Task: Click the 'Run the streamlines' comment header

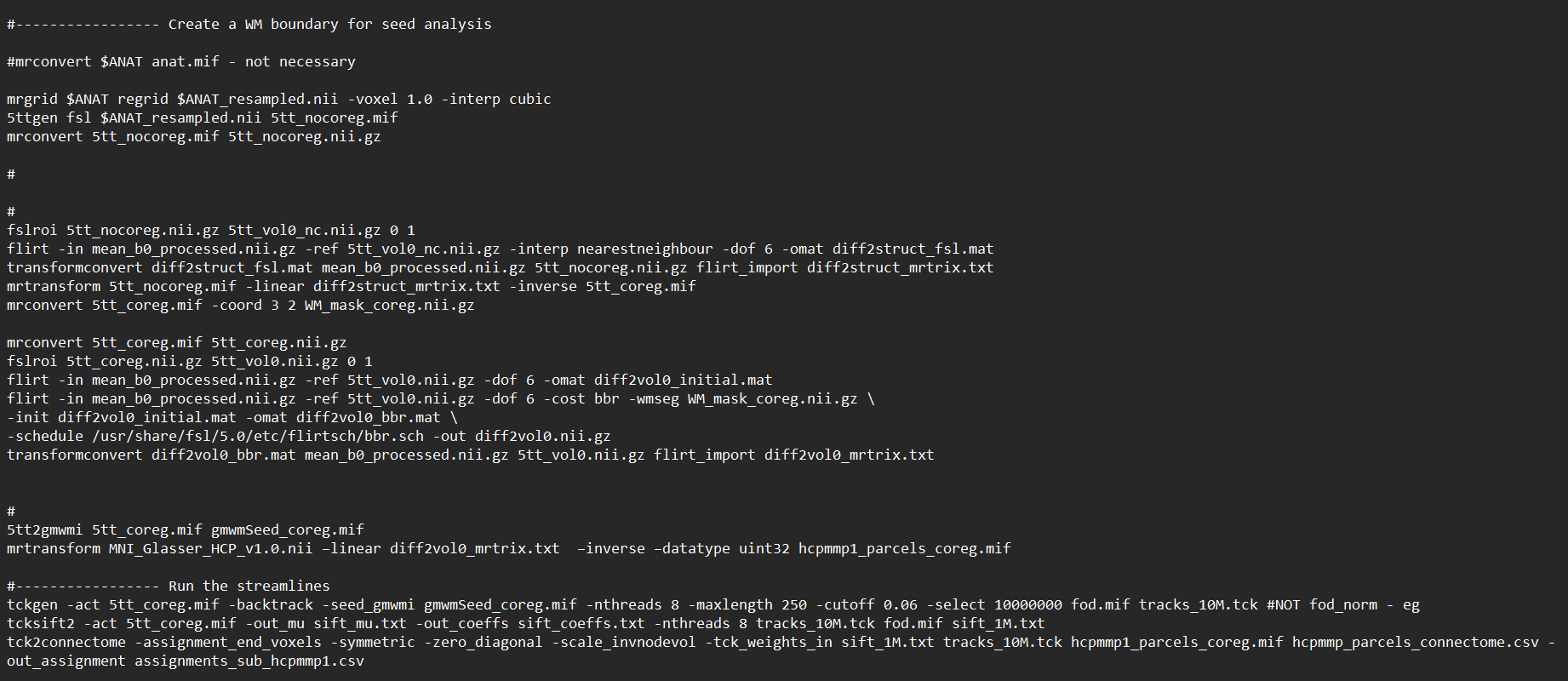Action: click(169, 586)
